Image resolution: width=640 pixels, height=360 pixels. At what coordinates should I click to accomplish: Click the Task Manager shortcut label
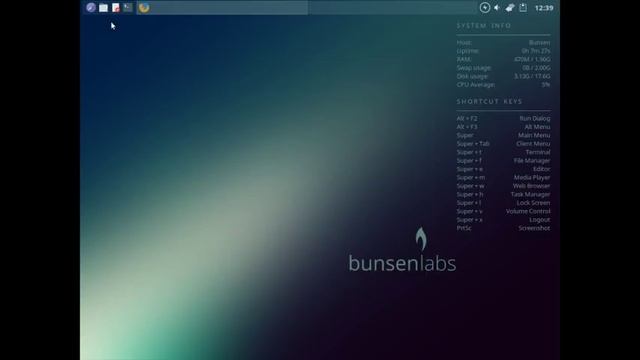530,195
